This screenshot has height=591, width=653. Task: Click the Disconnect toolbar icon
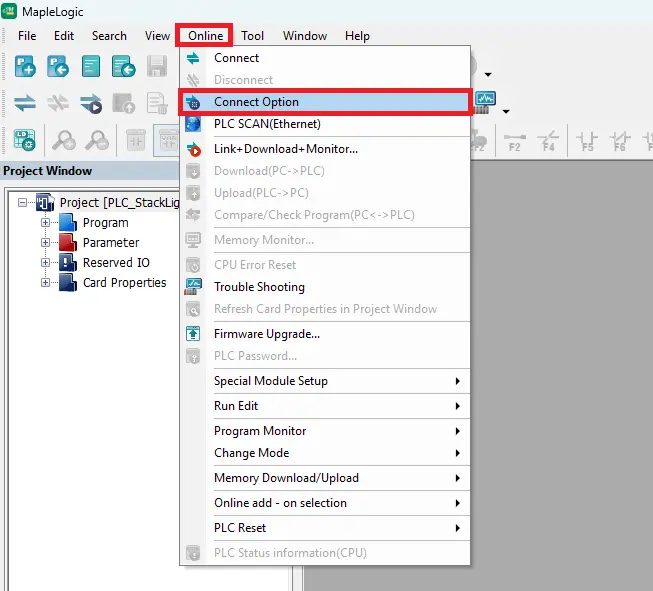tap(57, 103)
